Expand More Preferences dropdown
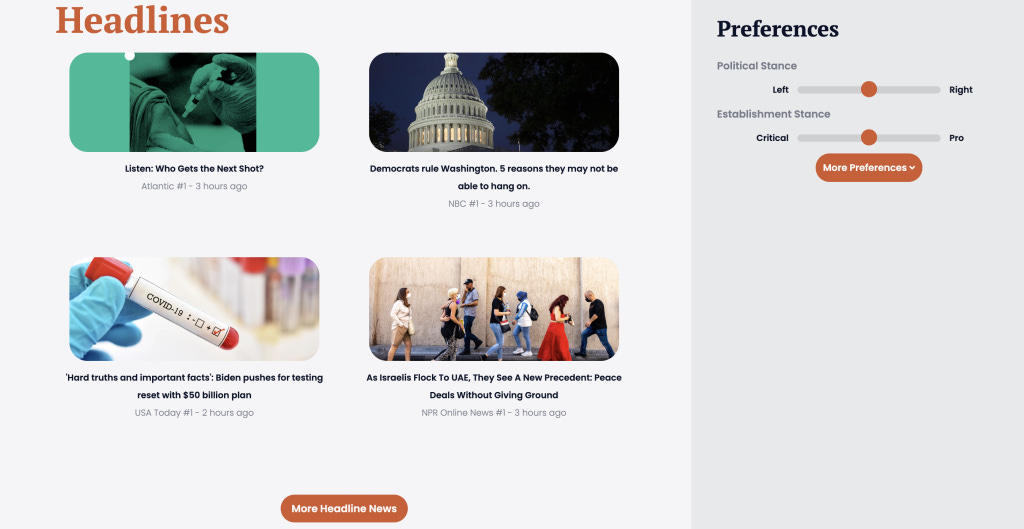The width and height of the screenshot is (1024, 529). pyautogui.click(x=869, y=168)
